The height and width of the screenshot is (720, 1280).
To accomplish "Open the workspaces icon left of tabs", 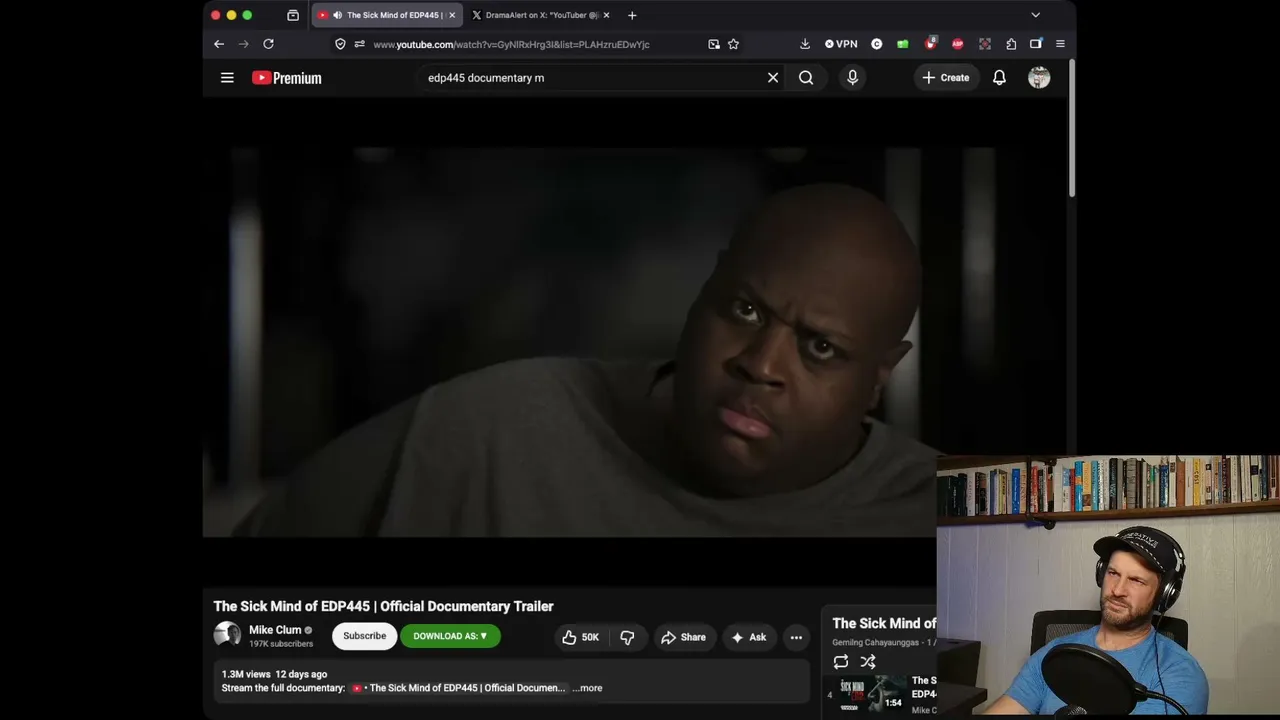I will pyautogui.click(x=293, y=15).
